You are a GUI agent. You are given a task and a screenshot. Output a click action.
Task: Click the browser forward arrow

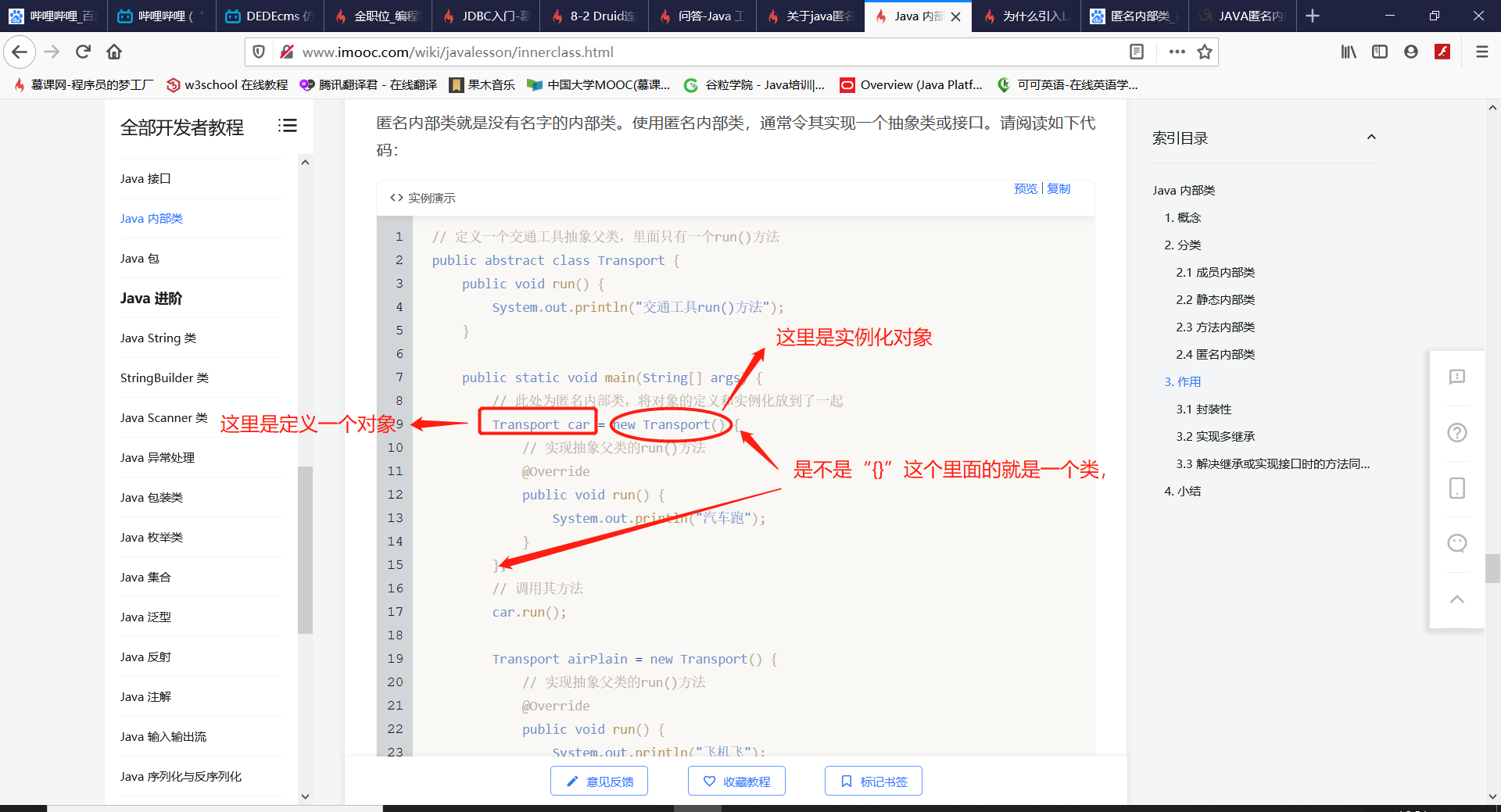click(52, 52)
